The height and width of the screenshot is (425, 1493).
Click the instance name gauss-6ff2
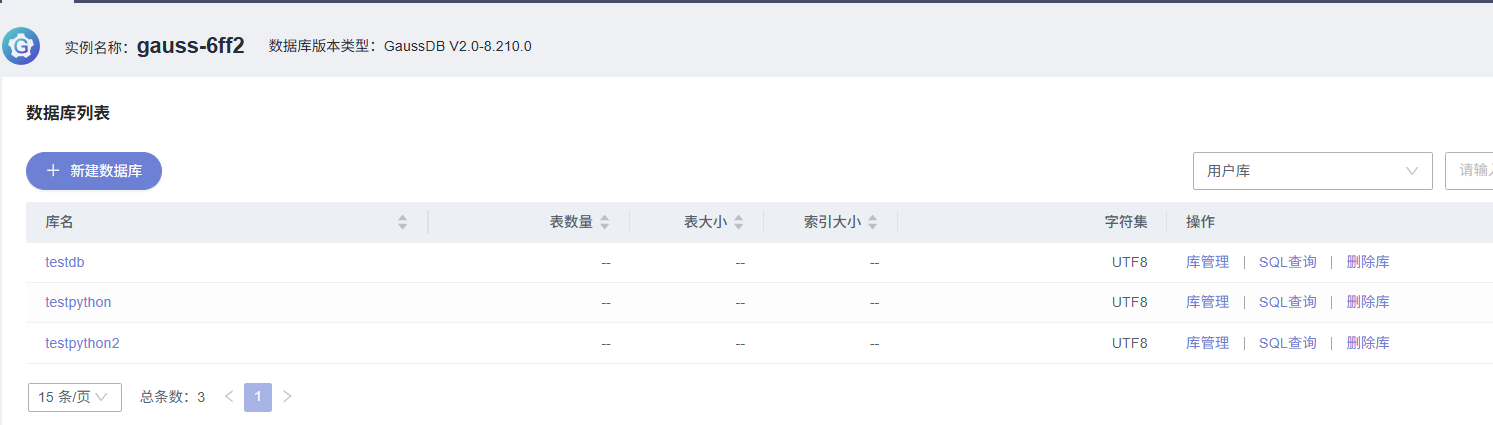[x=191, y=46]
